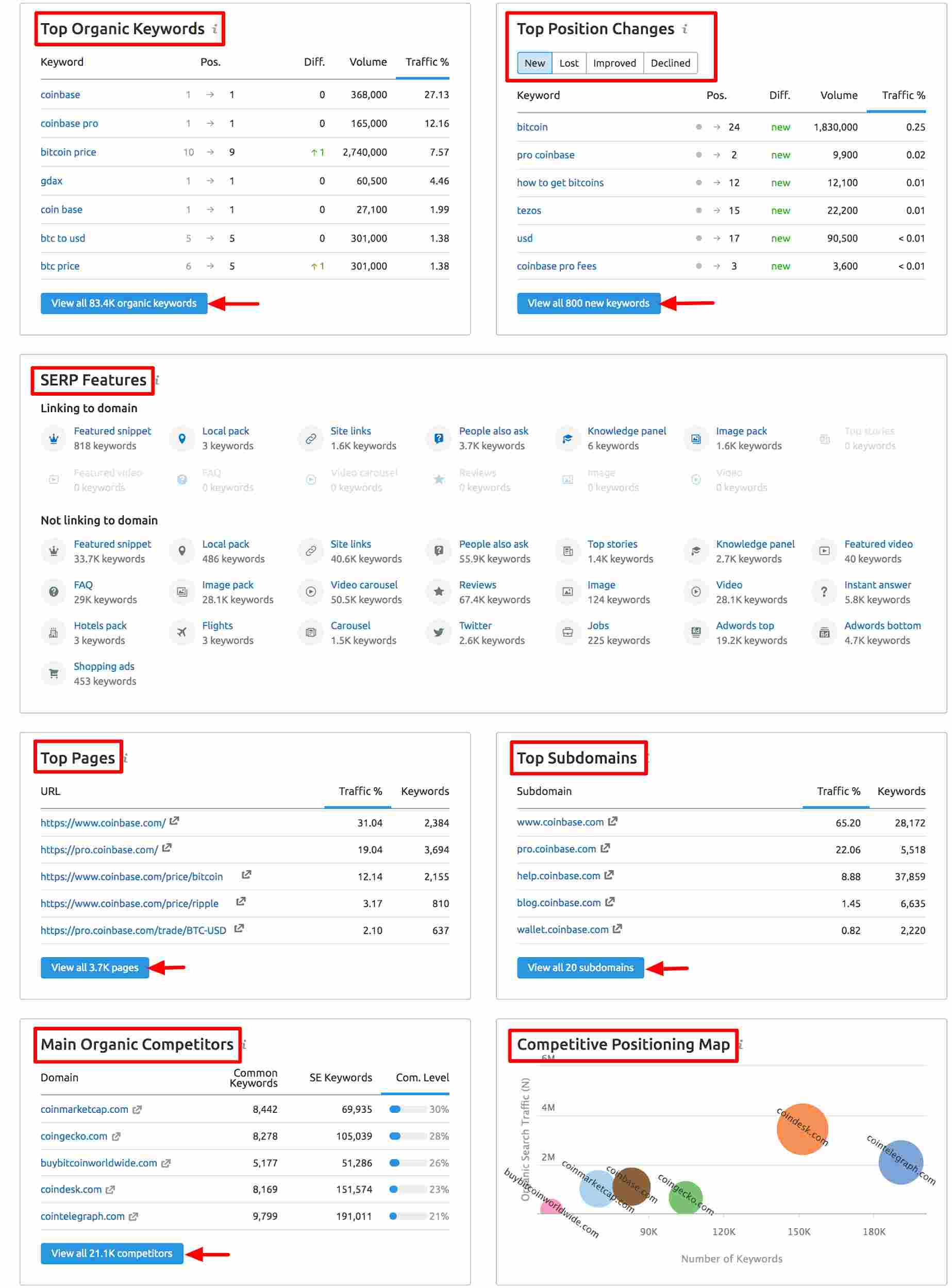Click the Jobs briefcase icon
The height and width of the screenshot is (1288, 952).
click(x=567, y=633)
